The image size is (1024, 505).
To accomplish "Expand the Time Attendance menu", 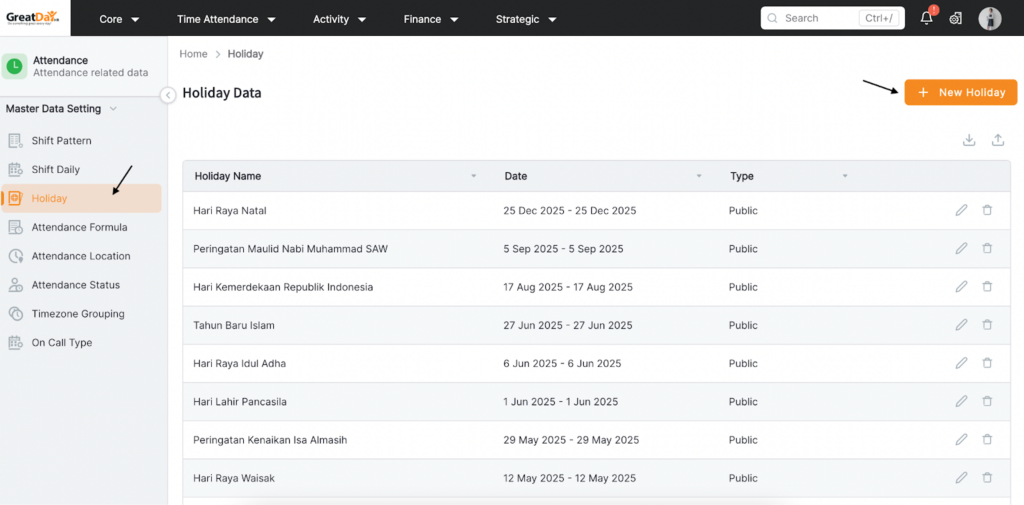I will tap(226, 19).
